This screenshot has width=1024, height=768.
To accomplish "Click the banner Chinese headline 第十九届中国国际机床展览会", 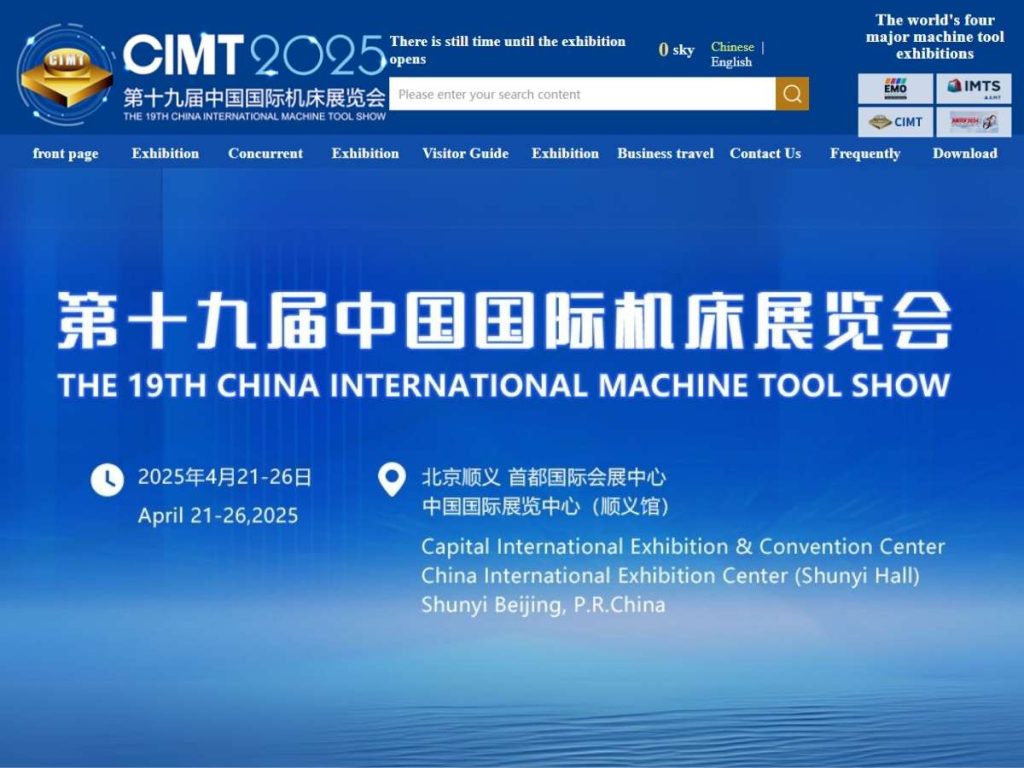I will click(x=504, y=320).
